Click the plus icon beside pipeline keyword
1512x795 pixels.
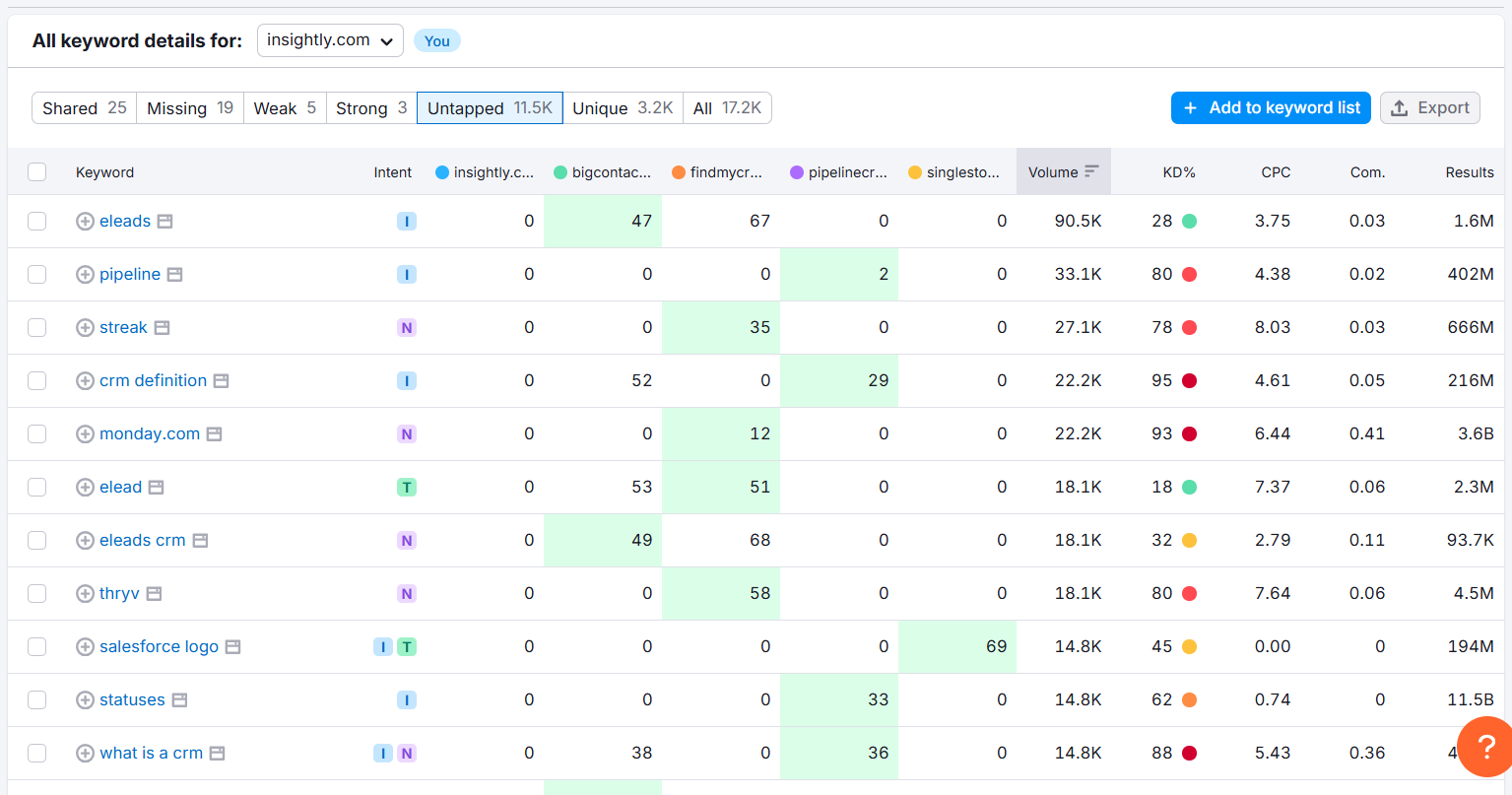coord(85,275)
